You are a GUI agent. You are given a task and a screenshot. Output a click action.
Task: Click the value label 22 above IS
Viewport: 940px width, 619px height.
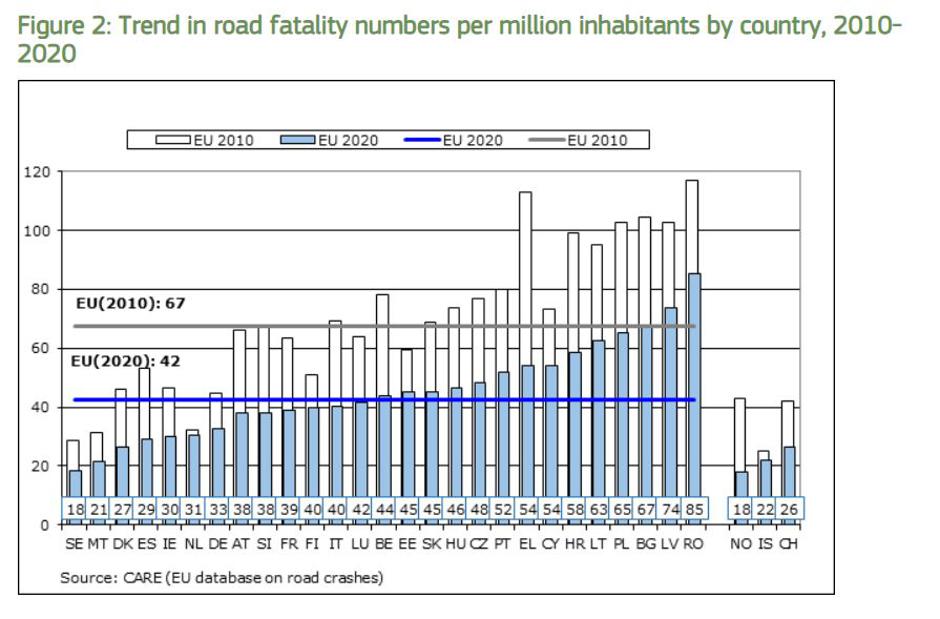tap(764, 510)
